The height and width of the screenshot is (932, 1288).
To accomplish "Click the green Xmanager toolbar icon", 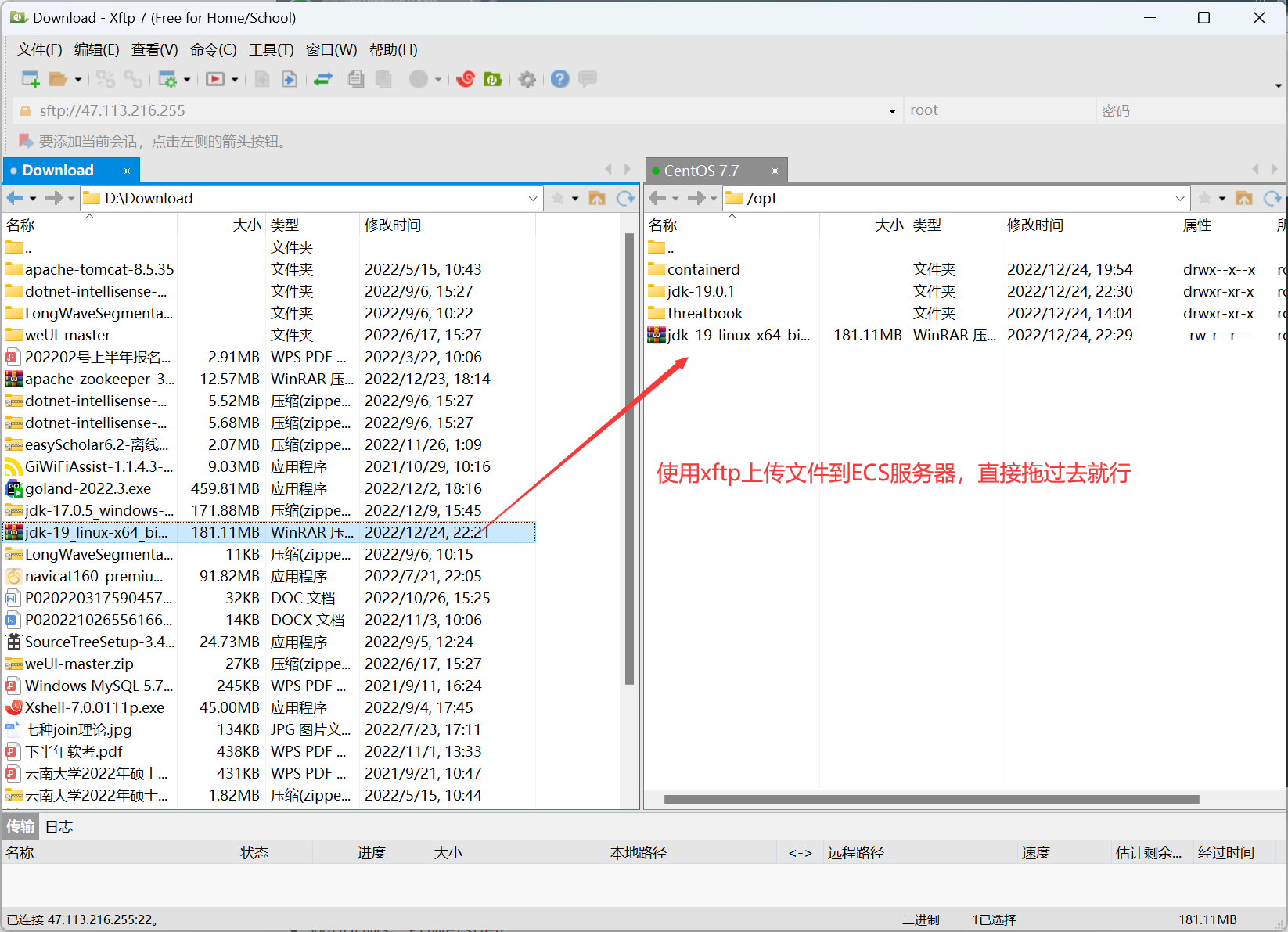I will point(492,79).
